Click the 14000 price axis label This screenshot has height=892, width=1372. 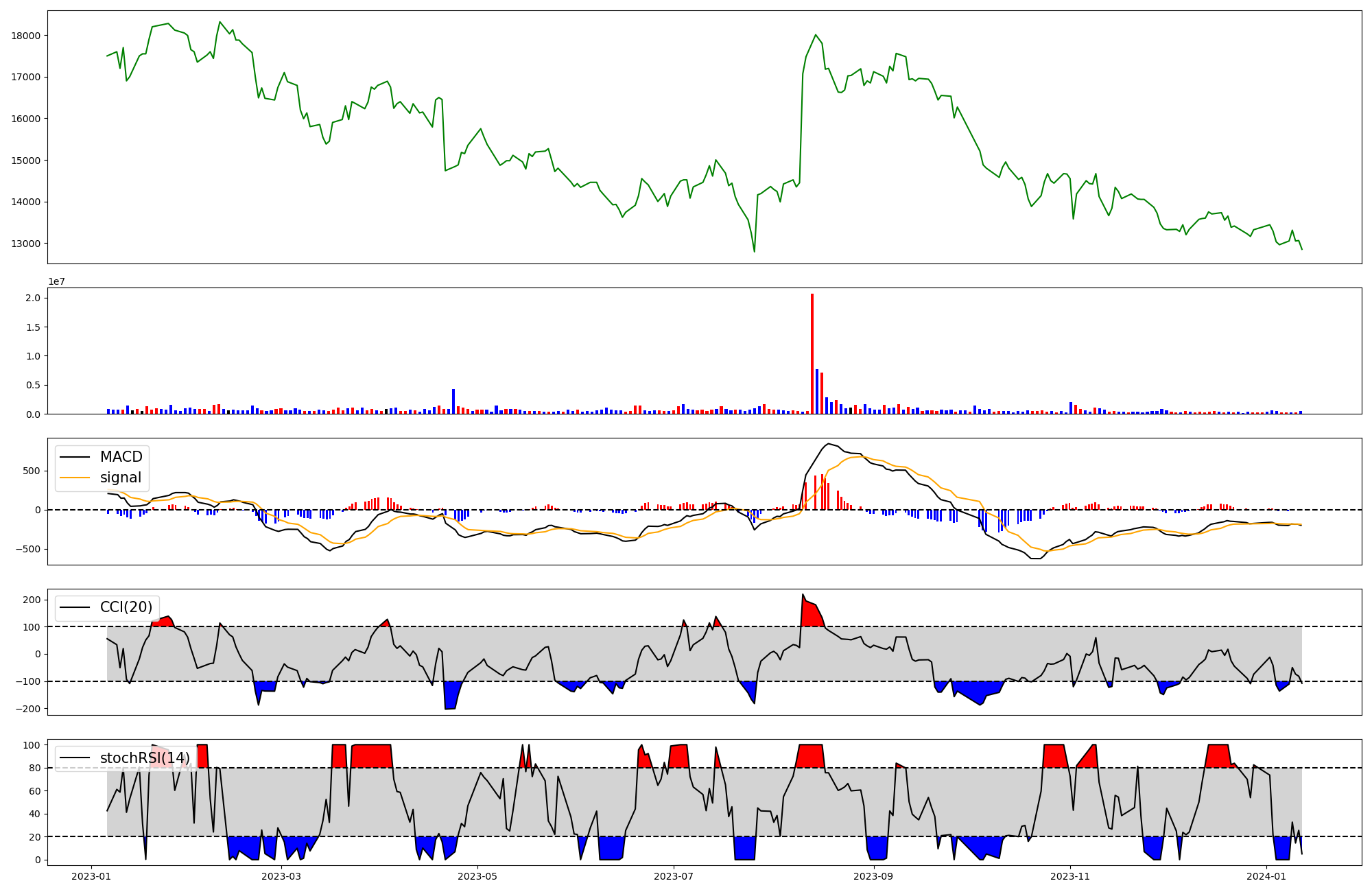pos(26,202)
